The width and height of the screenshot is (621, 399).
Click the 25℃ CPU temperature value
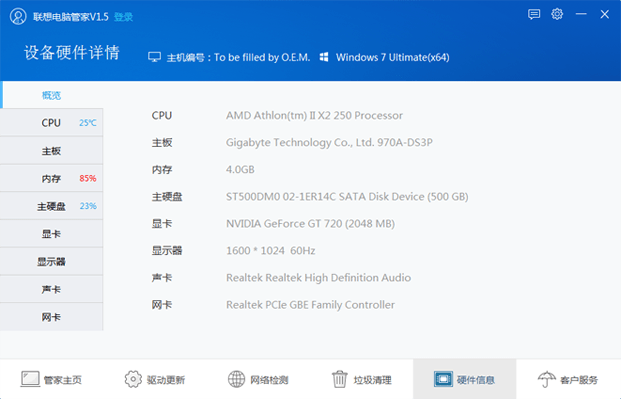click(x=88, y=123)
